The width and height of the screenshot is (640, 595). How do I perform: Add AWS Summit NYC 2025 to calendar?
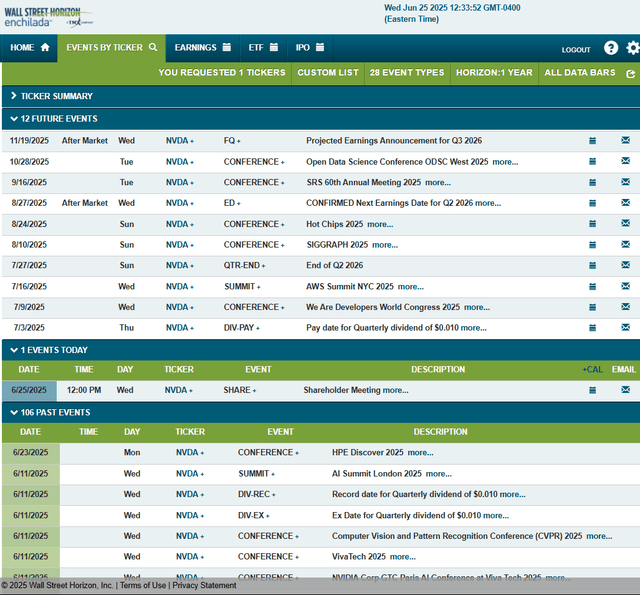[592, 286]
